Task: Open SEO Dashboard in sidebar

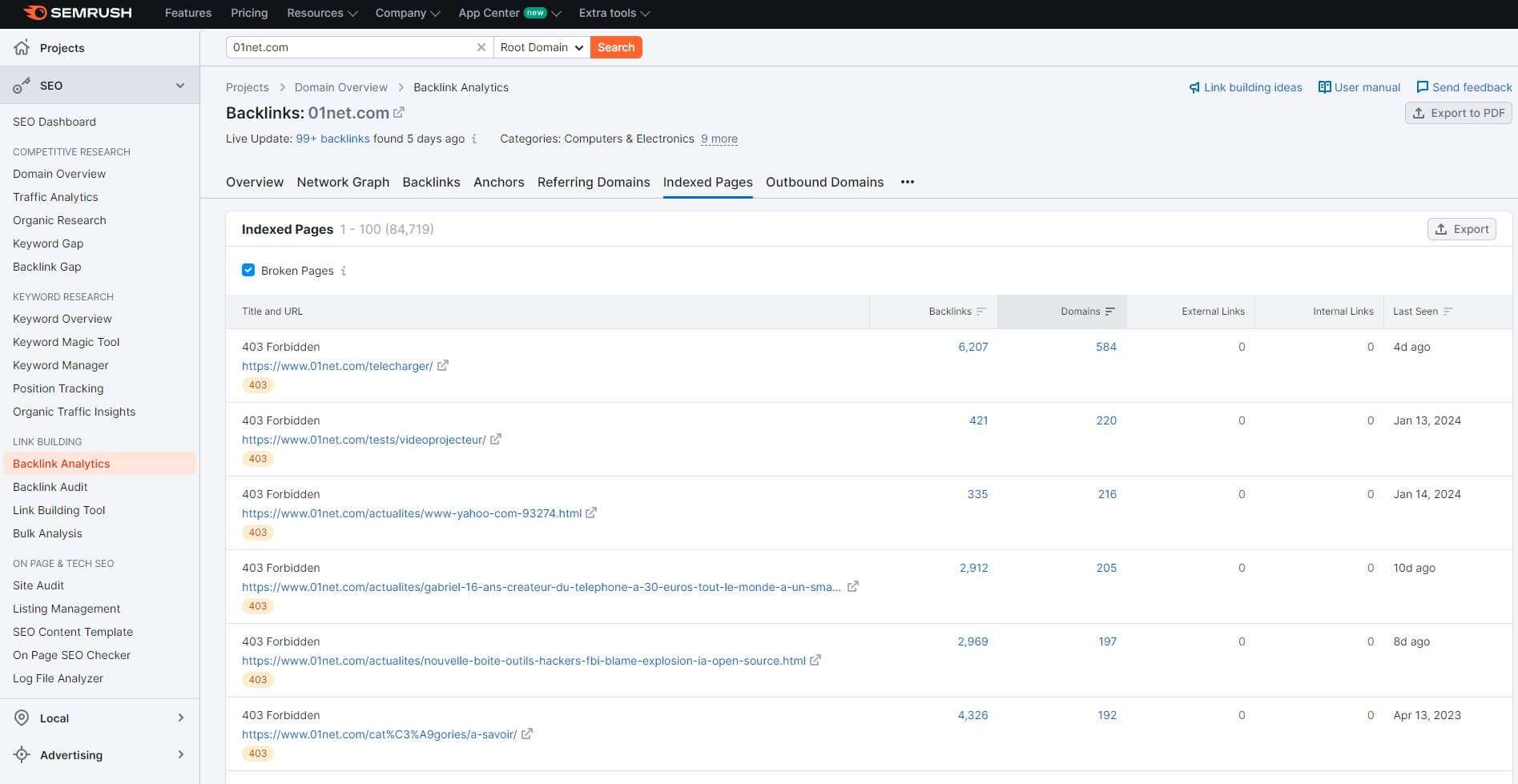Action: [x=54, y=122]
